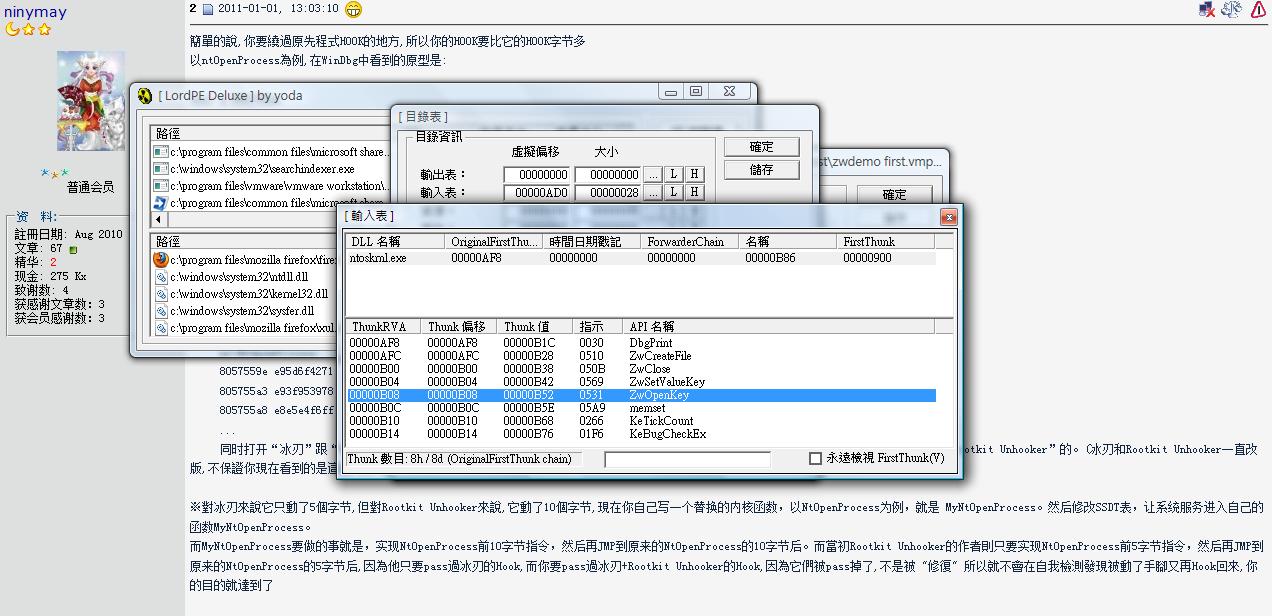This screenshot has height=616, width=1272.
Task: Click the 'FirstThunk' column header
Action: pos(886,241)
